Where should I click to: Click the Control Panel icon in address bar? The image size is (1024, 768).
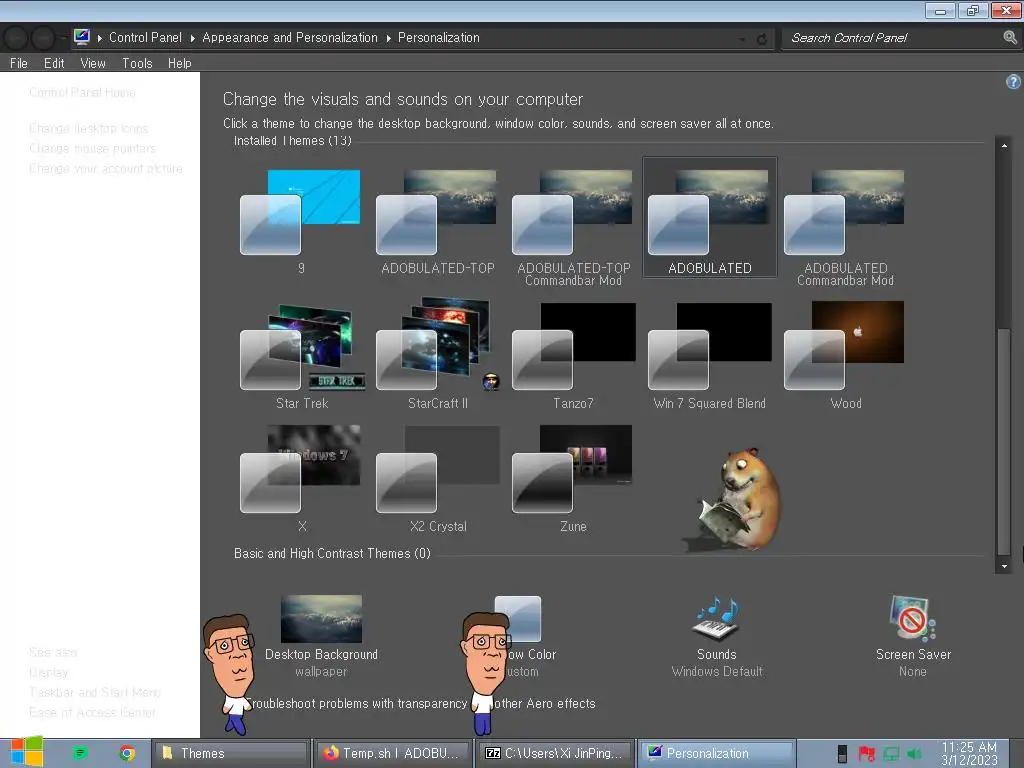coord(82,37)
